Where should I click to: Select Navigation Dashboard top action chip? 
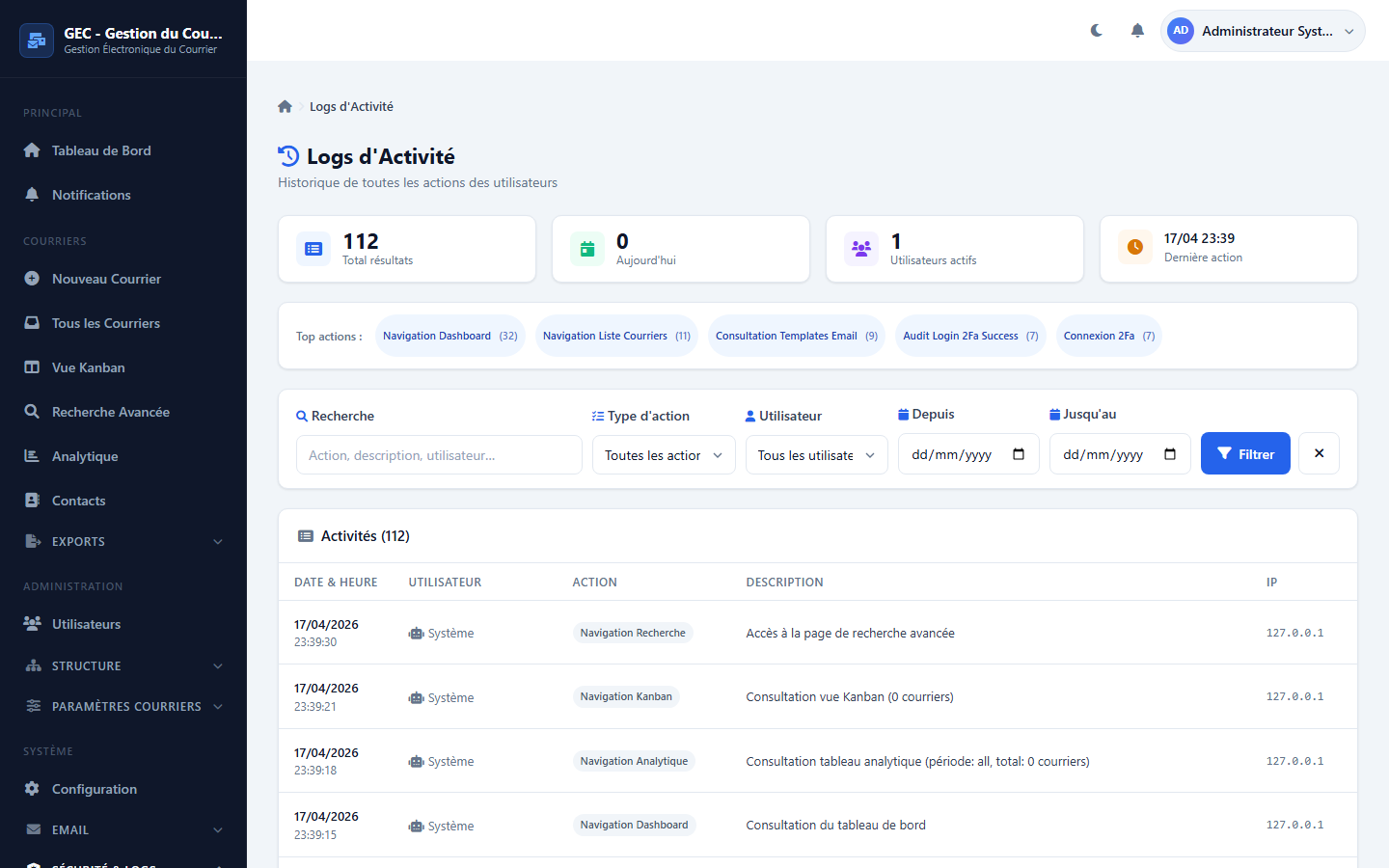(x=449, y=336)
